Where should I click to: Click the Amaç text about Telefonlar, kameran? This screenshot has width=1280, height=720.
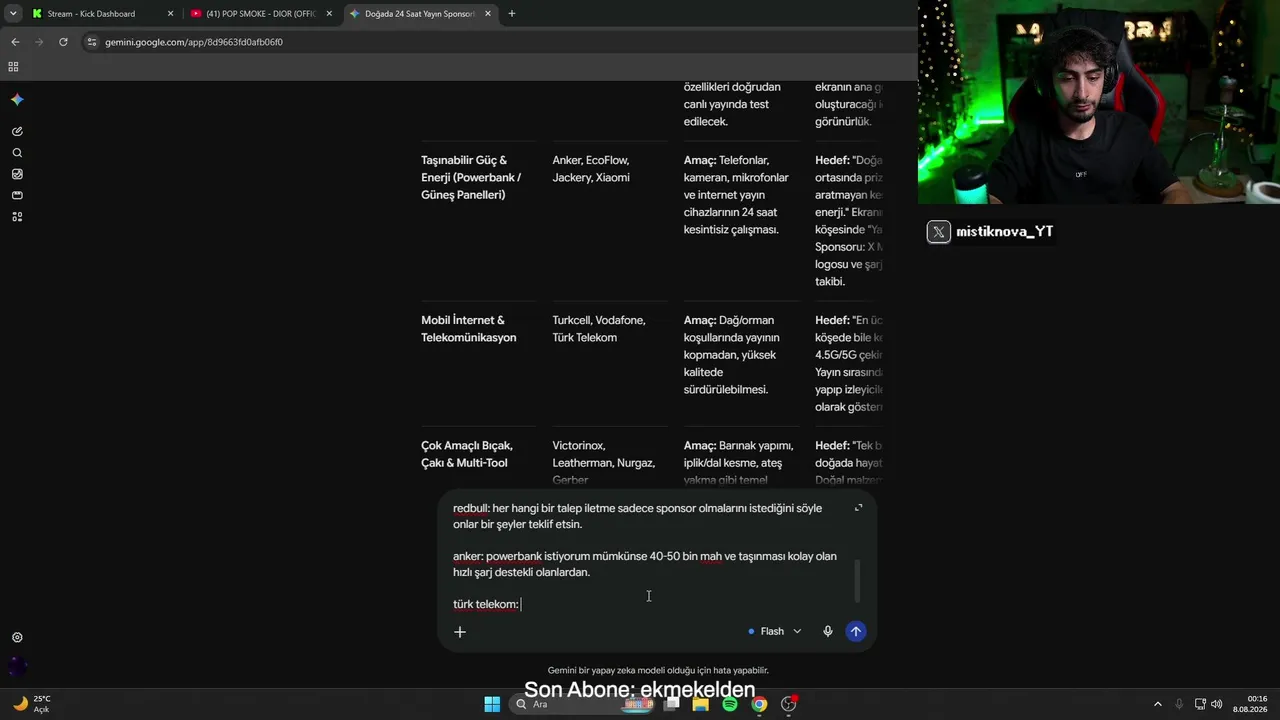(x=736, y=195)
